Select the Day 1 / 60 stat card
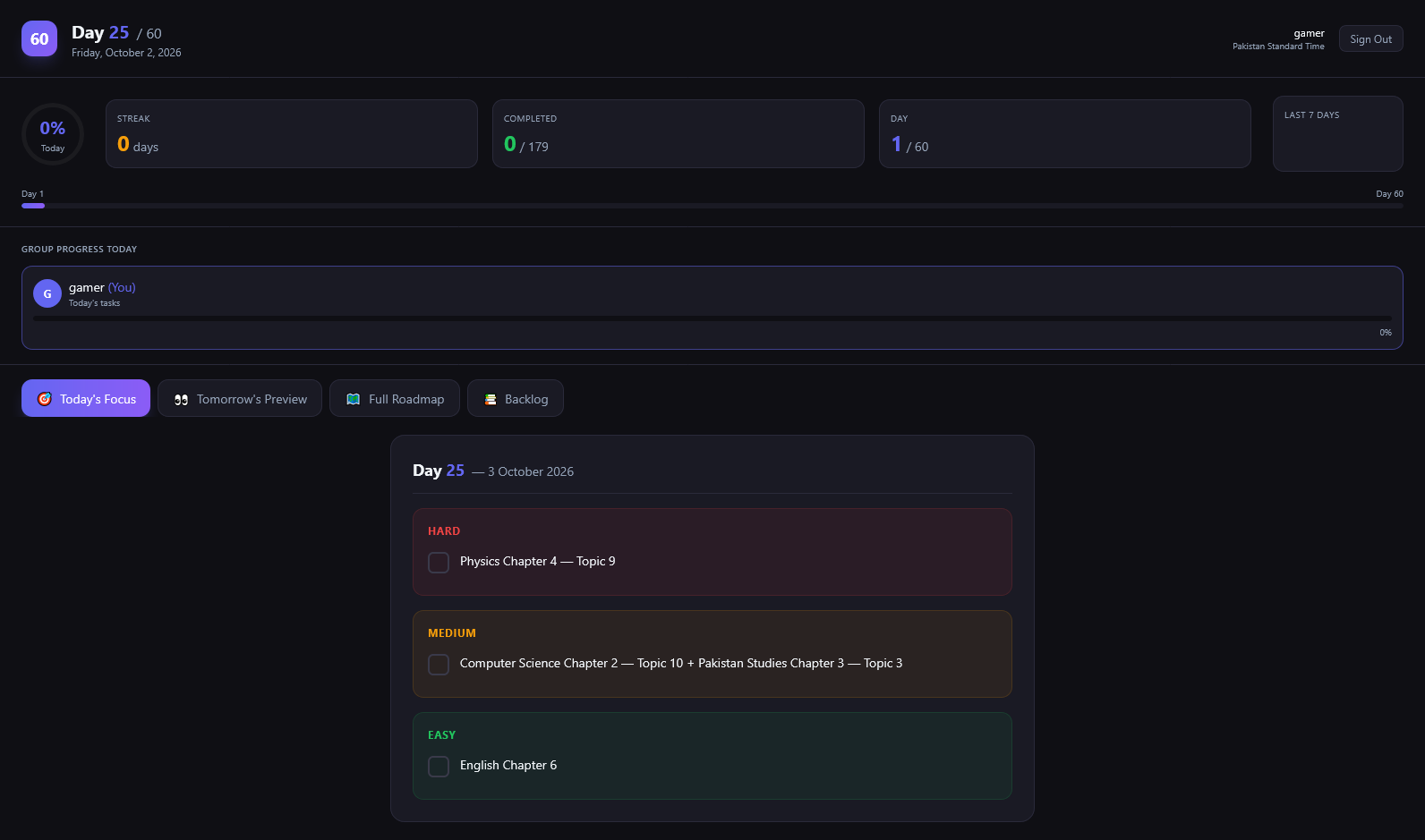The height and width of the screenshot is (840, 1425). coord(1065,133)
